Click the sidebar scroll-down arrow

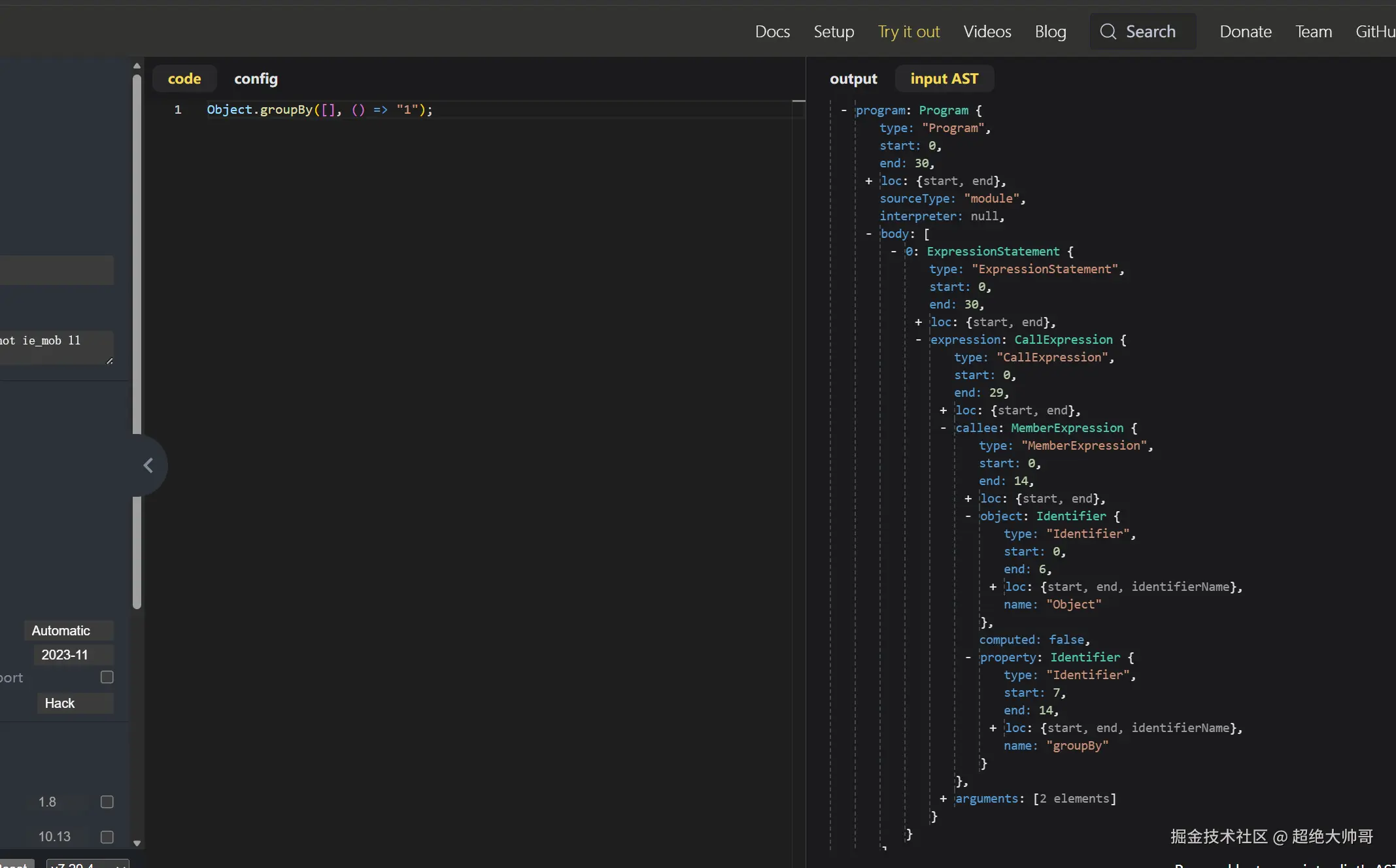[137, 843]
